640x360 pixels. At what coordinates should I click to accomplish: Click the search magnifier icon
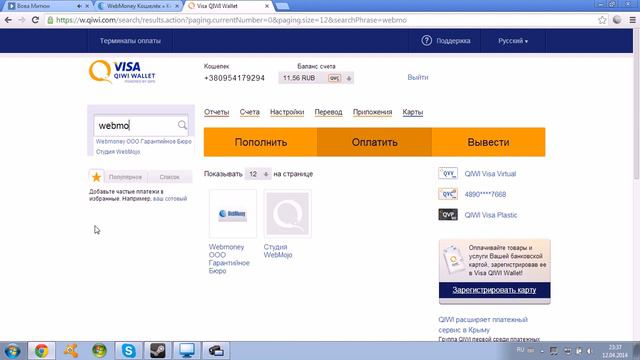pos(182,125)
